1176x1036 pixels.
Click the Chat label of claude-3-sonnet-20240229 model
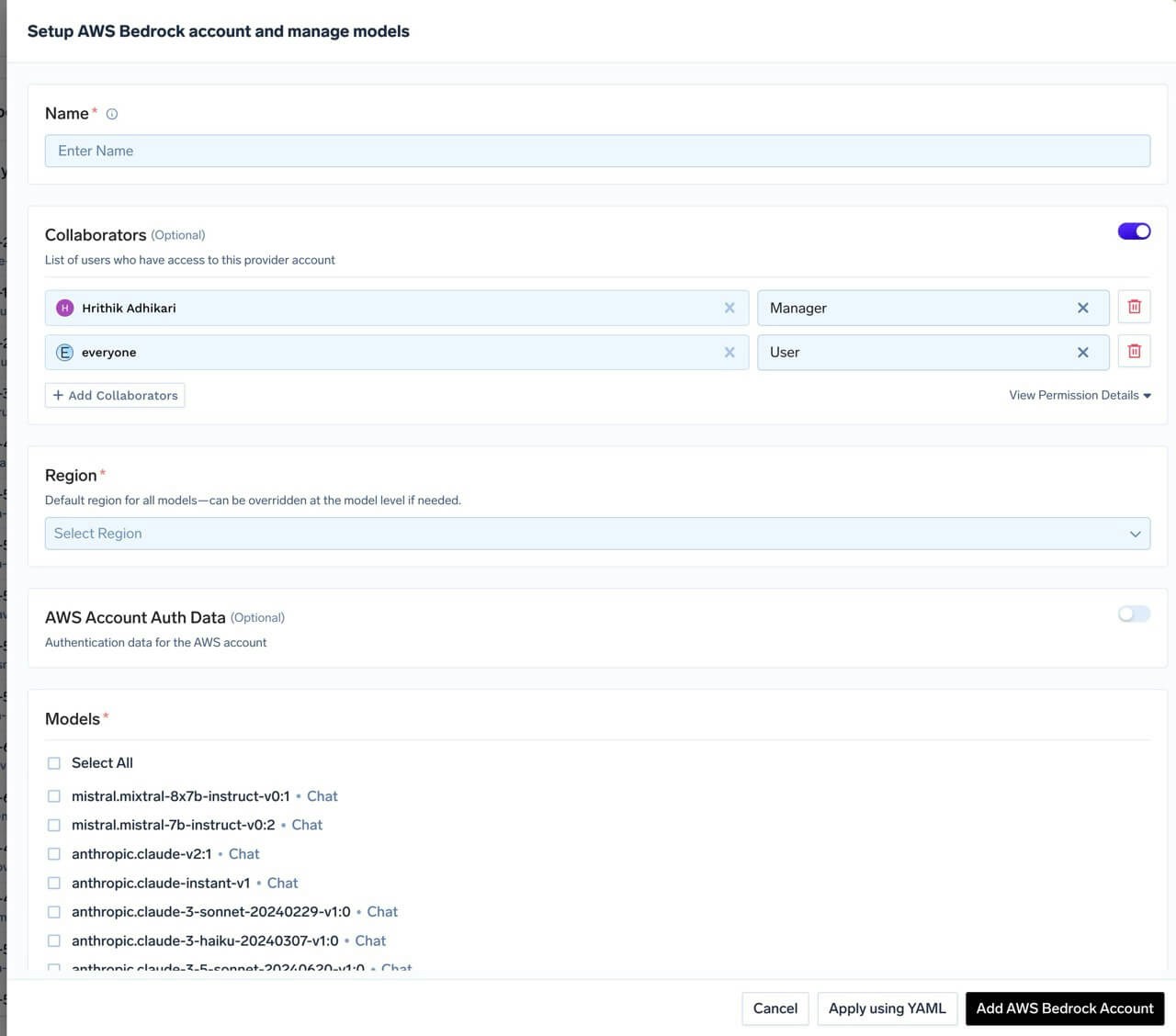coord(382,912)
